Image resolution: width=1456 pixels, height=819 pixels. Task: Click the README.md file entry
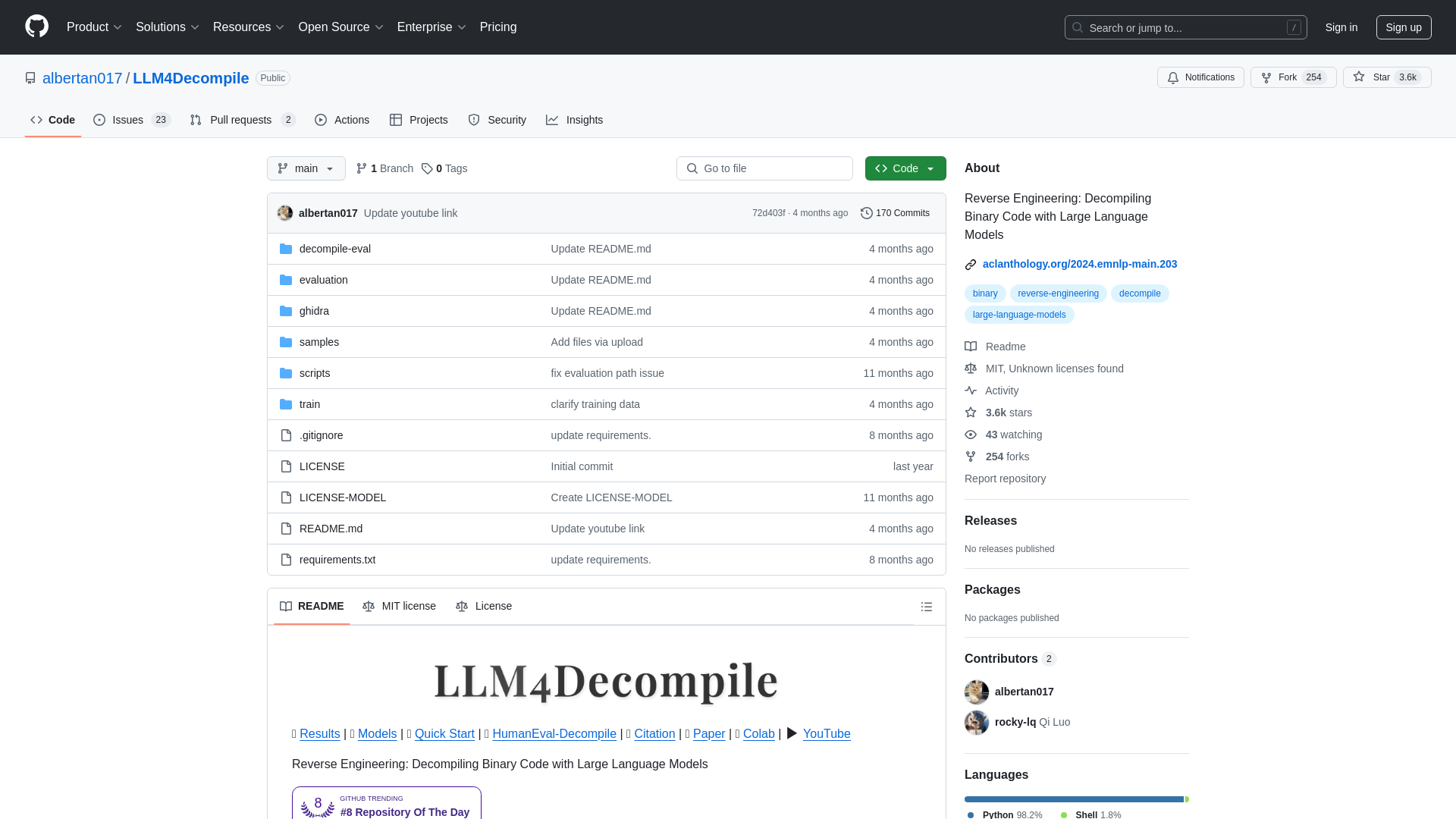(x=330, y=528)
